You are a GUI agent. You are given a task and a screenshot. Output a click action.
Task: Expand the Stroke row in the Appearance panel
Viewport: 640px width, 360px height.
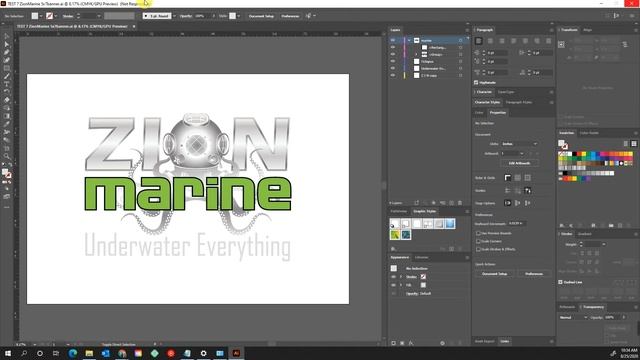tap(401, 277)
